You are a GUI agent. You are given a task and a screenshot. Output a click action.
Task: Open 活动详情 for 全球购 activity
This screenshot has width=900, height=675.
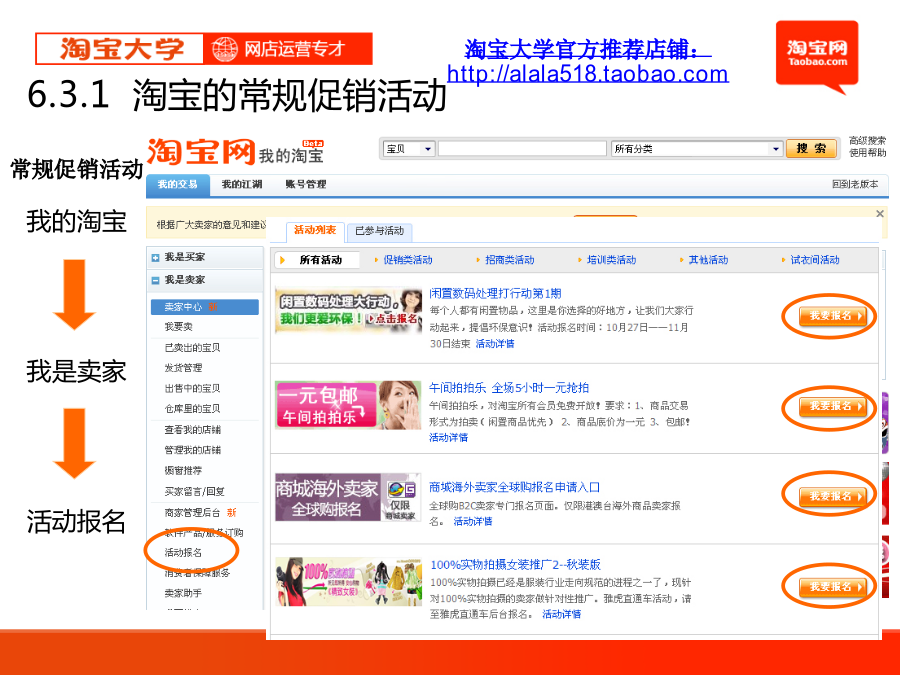(x=472, y=521)
